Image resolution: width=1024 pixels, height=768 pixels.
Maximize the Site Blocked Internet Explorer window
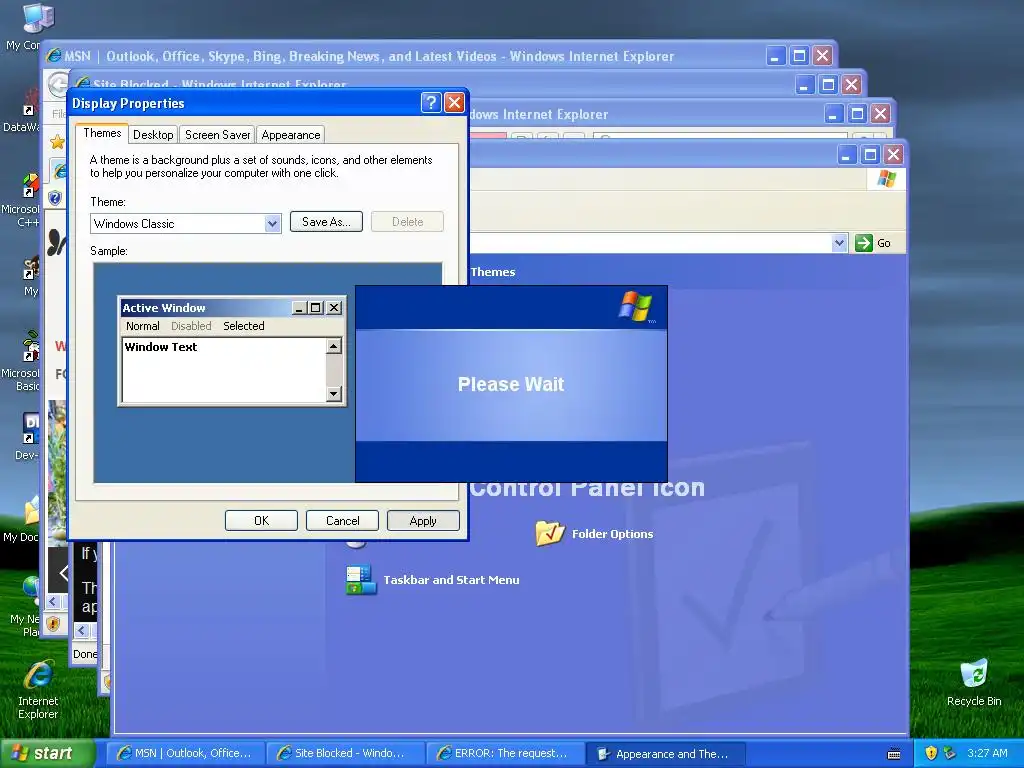pyautogui.click(x=828, y=84)
